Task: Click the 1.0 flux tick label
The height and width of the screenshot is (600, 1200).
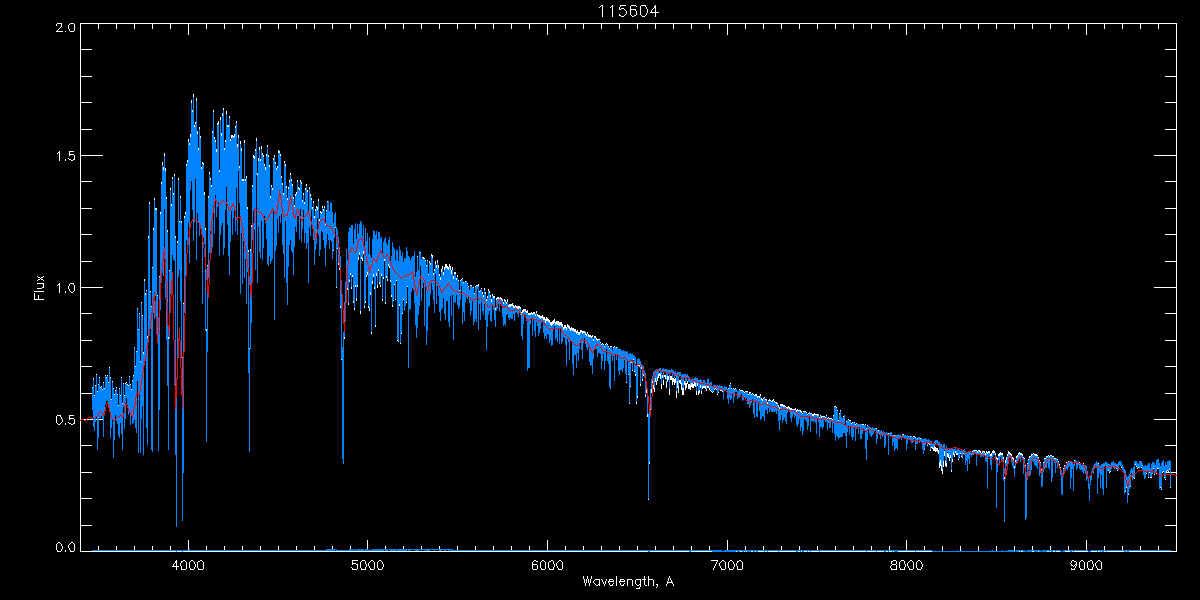Action: [x=65, y=288]
